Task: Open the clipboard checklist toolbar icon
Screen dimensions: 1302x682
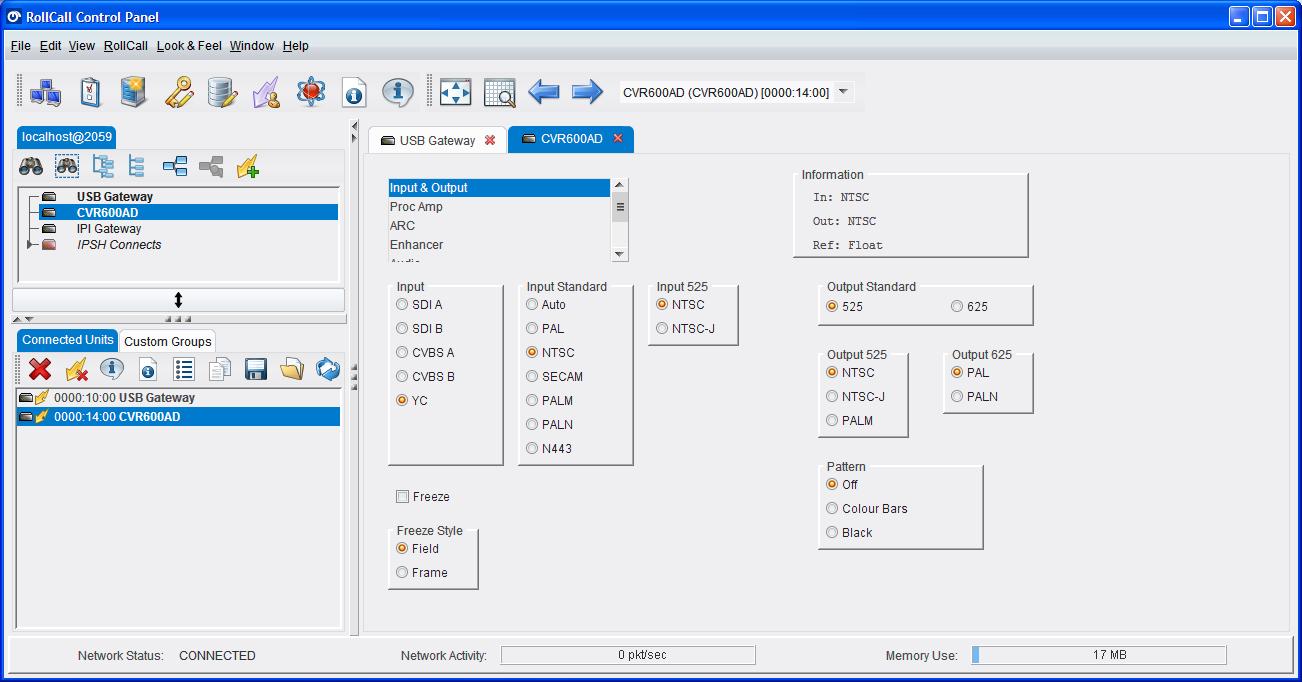Action: 90,92
